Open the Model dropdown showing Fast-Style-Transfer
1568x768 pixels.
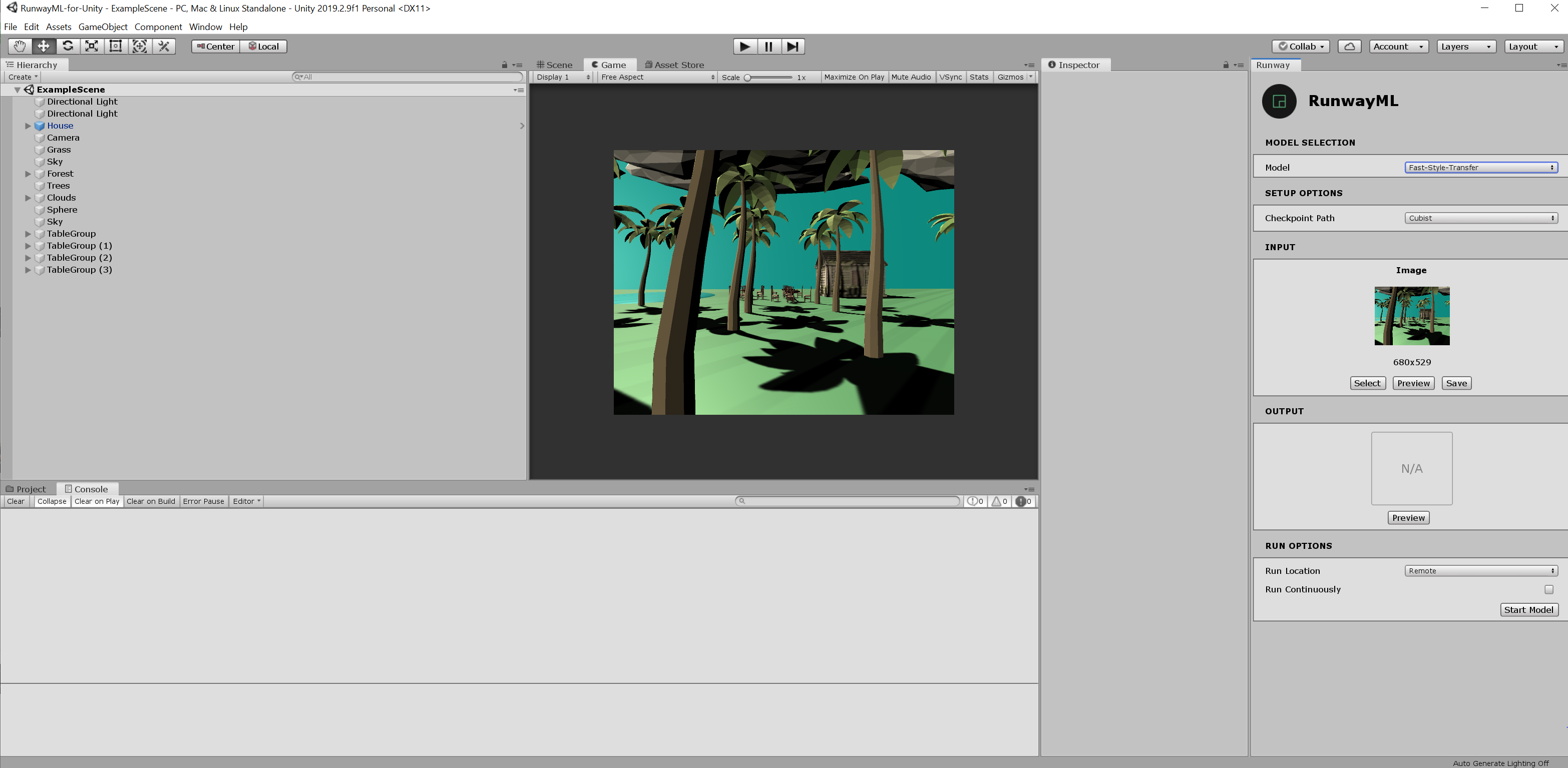tap(1480, 167)
